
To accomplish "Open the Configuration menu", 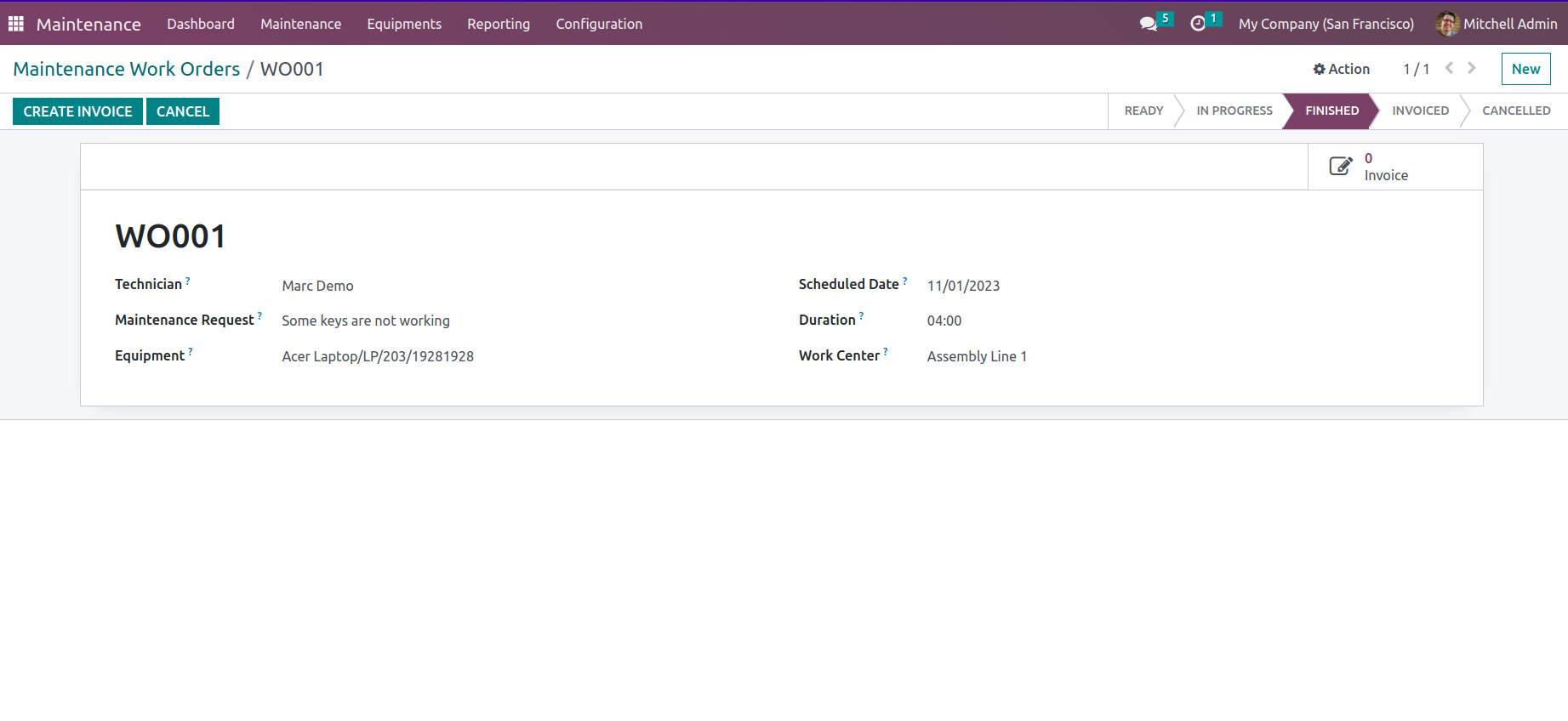I will (599, 24).
